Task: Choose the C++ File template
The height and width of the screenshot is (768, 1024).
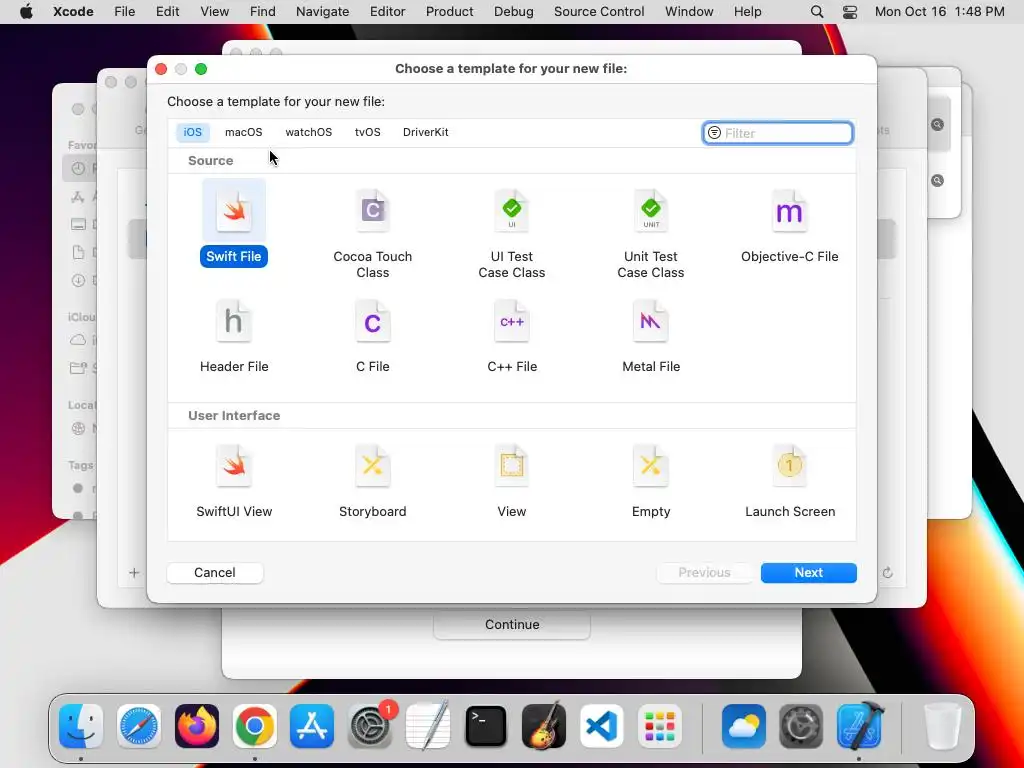Action: pos(511,336)
